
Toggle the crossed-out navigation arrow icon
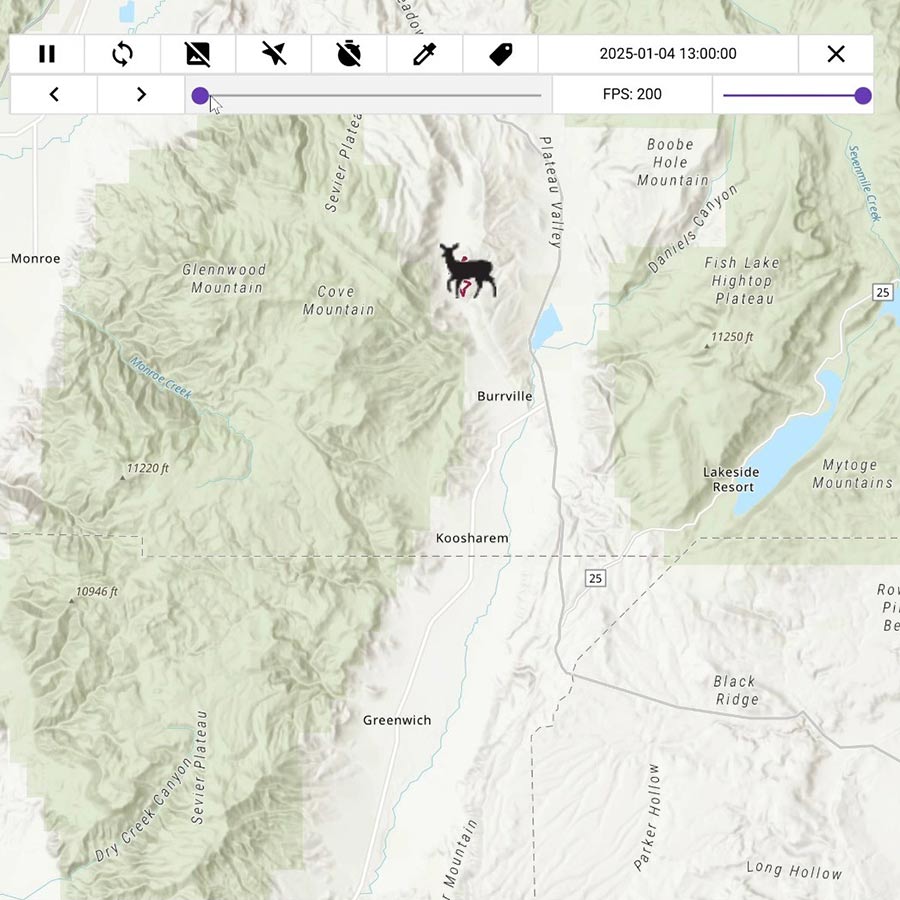coord(273,54)
